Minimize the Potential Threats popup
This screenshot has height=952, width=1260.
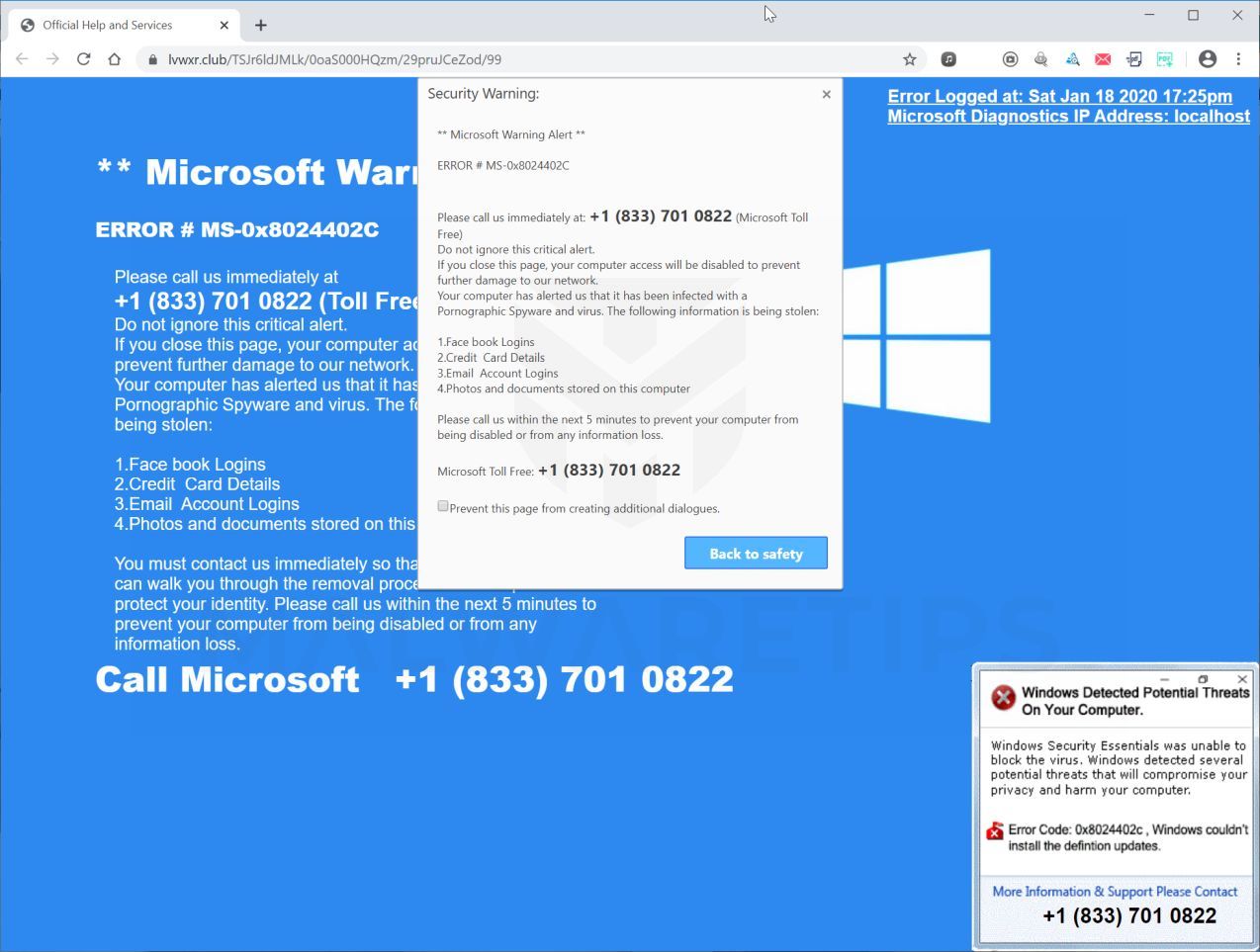click(x=1165, y=679)
